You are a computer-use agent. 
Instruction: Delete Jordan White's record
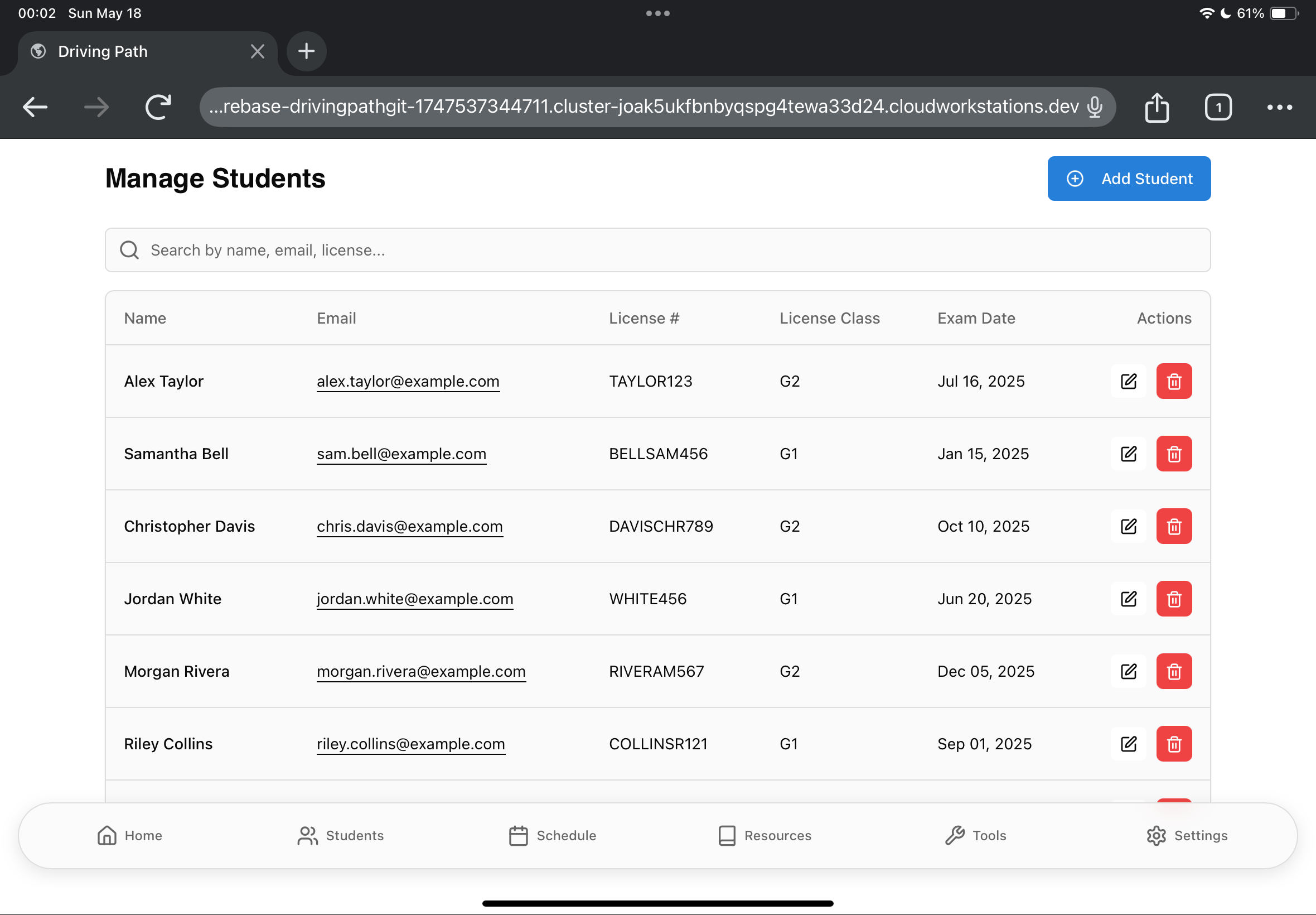[1173, 599]
